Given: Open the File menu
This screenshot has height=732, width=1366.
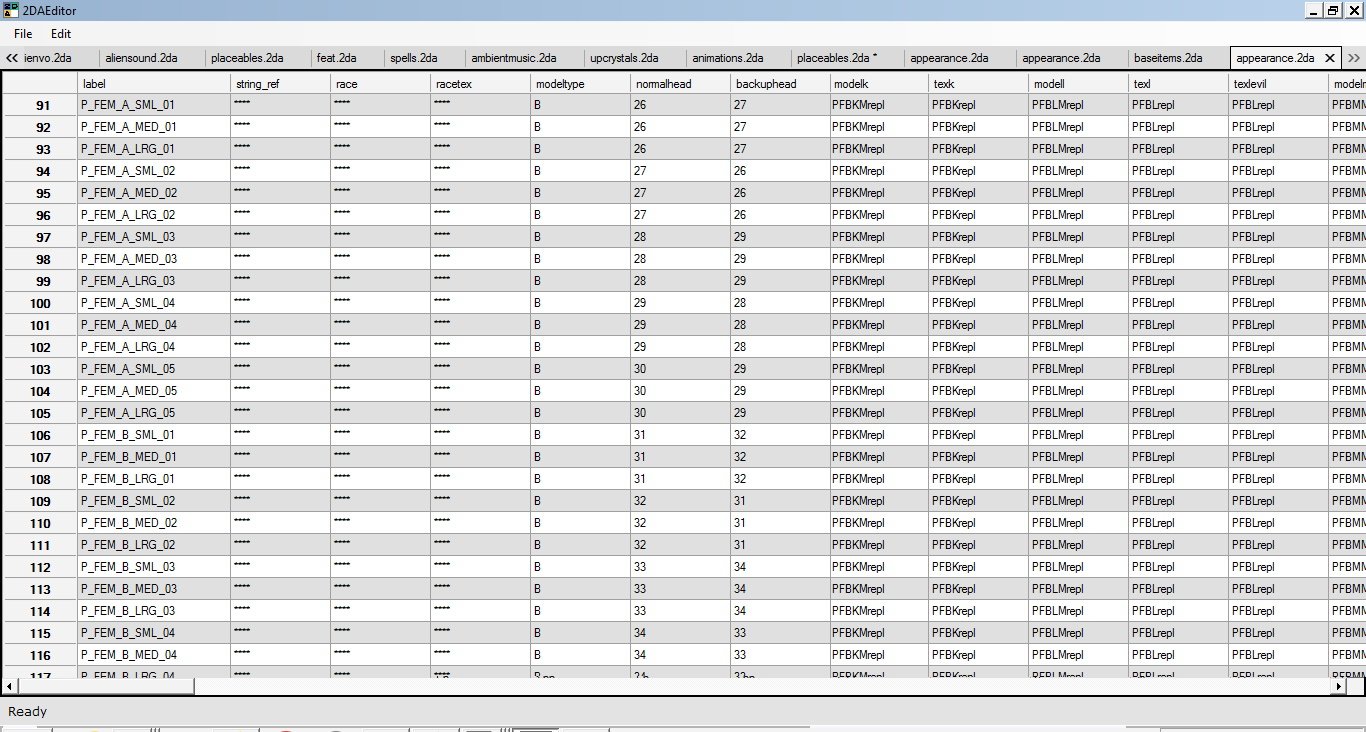Looking at the screenshot, I should (22, 34).
